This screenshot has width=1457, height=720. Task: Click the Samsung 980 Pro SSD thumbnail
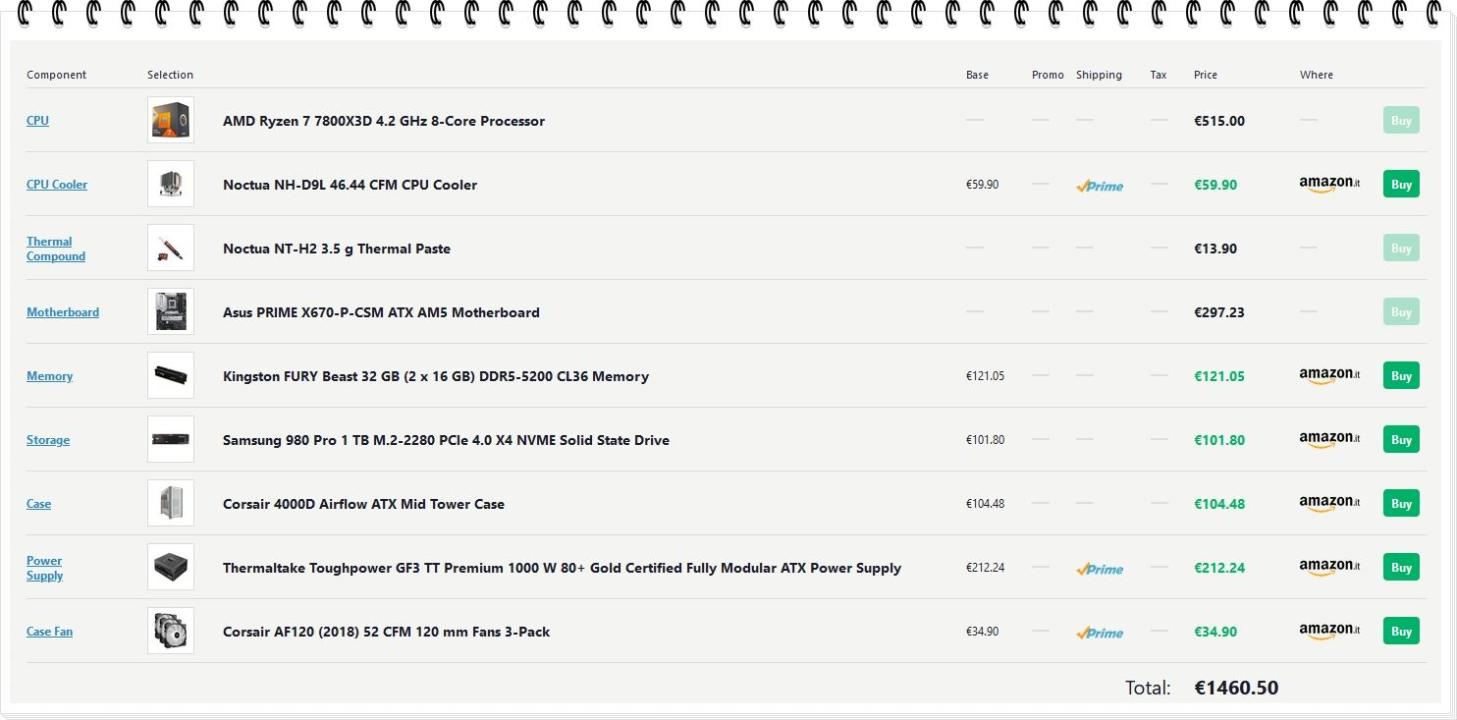[170, 440]
